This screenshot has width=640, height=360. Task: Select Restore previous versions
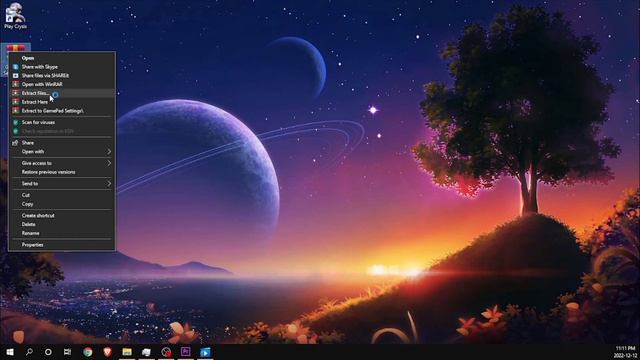click(x=62, y=172)
